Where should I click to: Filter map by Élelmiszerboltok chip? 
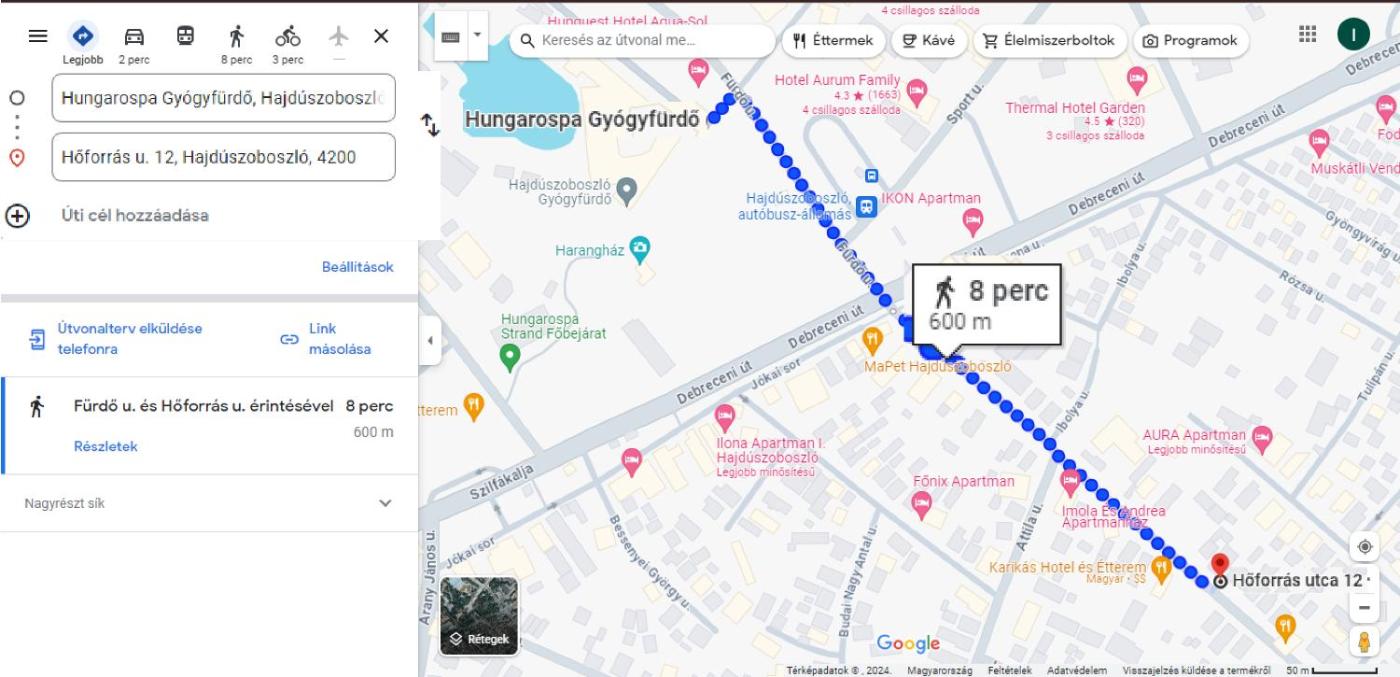1050,41
